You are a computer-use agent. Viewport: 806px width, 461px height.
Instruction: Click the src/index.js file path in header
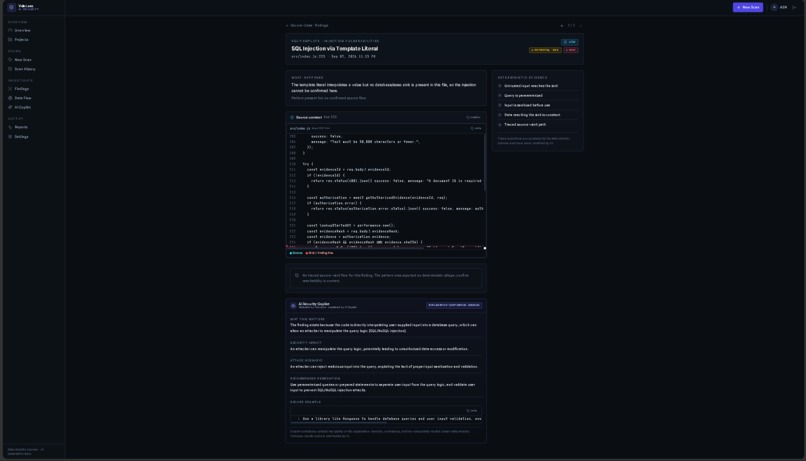click(308, 57)
